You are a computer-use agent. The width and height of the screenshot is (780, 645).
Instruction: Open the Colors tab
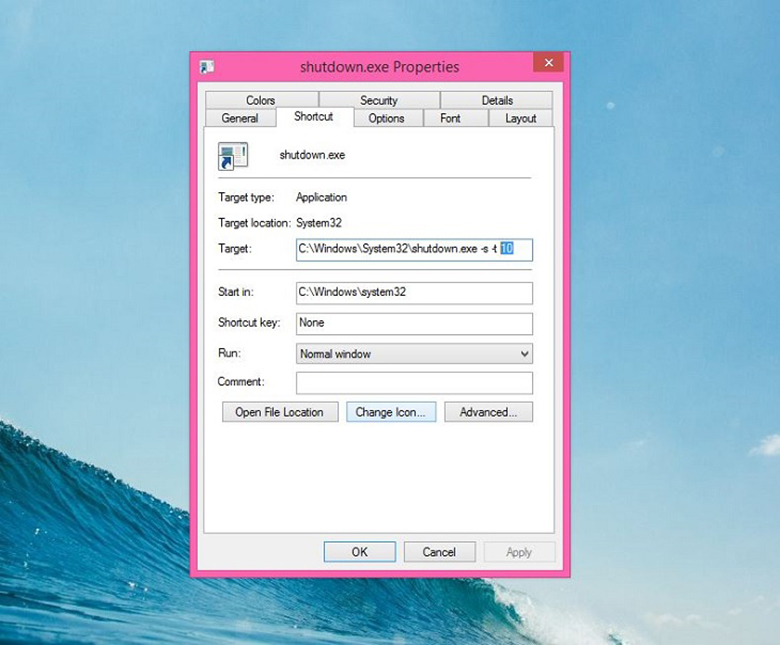(x=260, y=100)
